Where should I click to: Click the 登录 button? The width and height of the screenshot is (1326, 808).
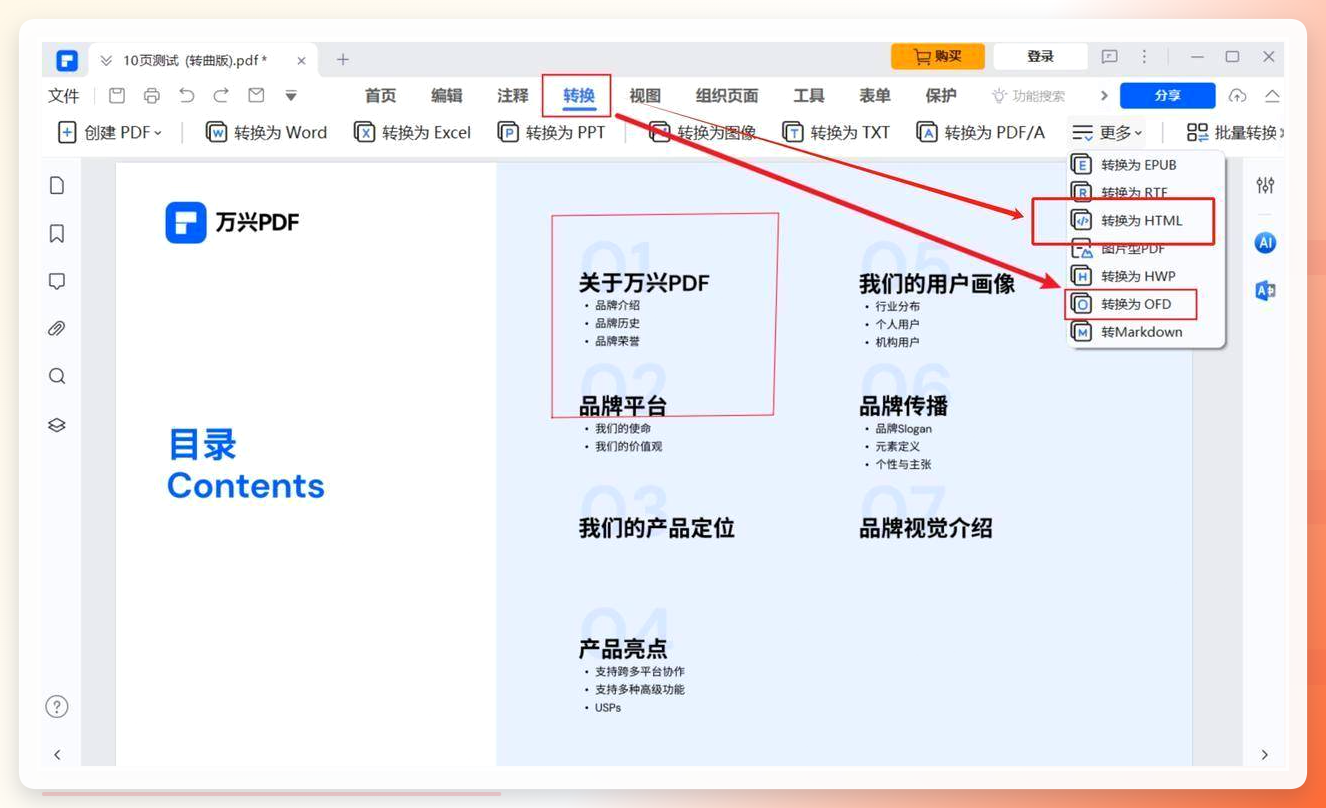(1040, 57)
